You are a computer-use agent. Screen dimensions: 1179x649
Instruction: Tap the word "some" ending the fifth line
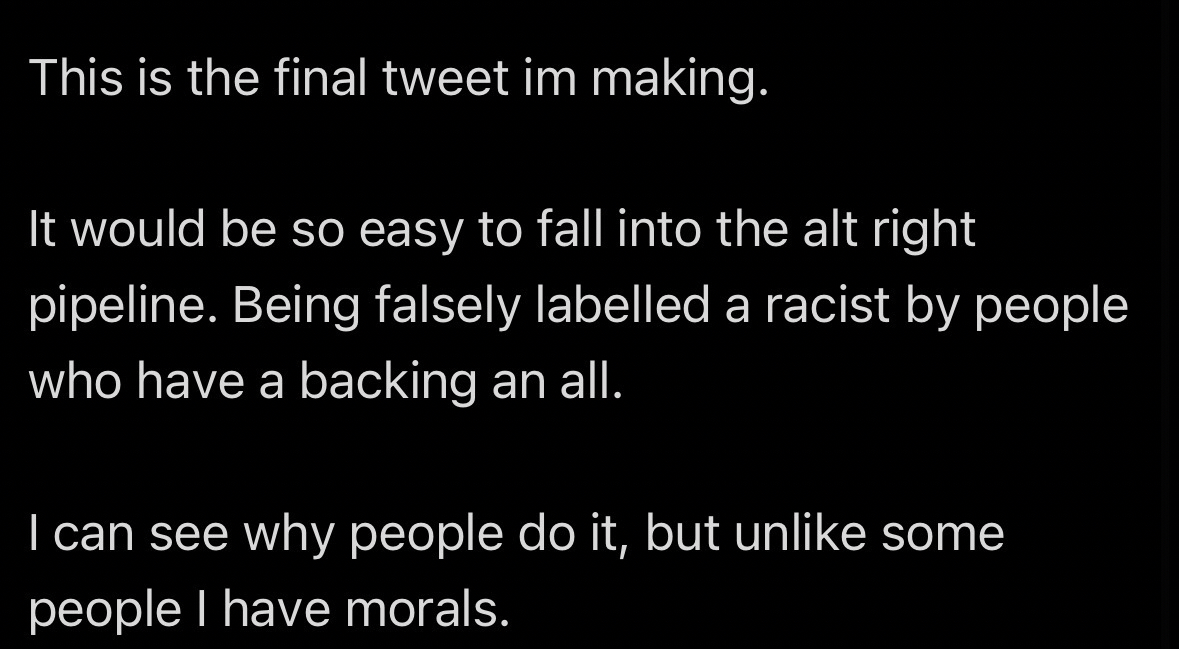[942, 533]
